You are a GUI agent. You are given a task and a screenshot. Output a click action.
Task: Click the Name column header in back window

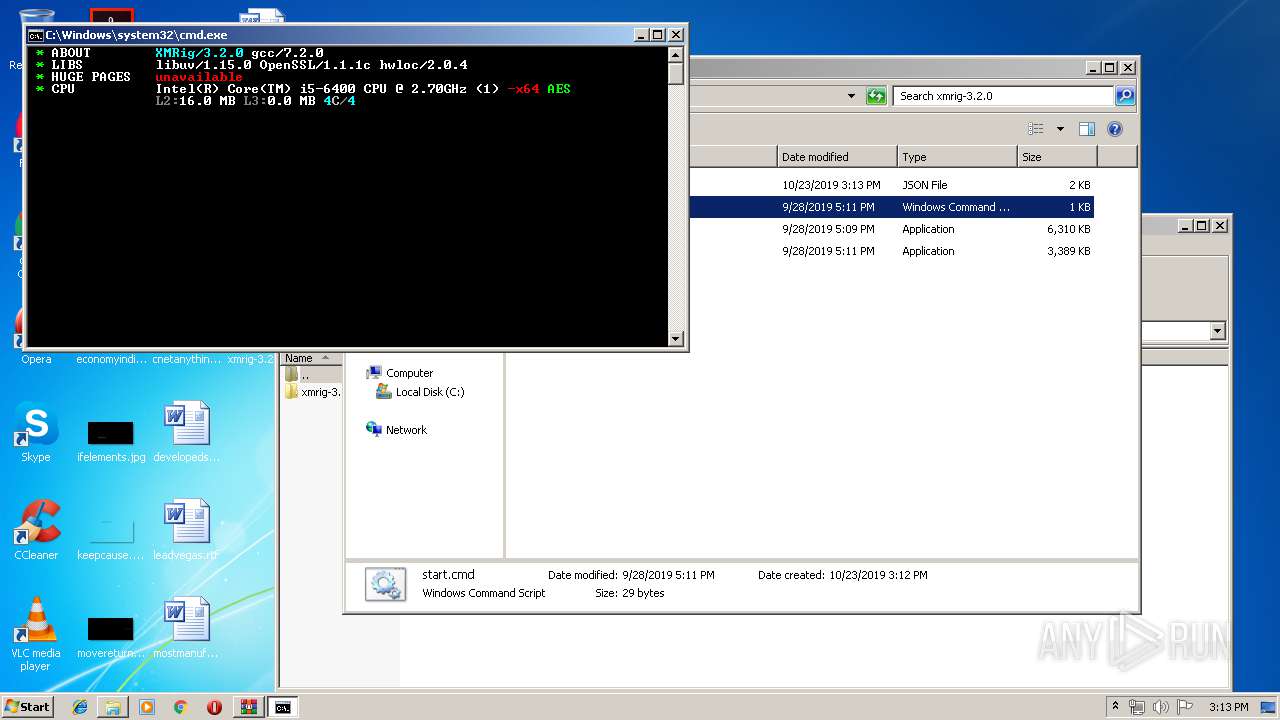[310, 358]
